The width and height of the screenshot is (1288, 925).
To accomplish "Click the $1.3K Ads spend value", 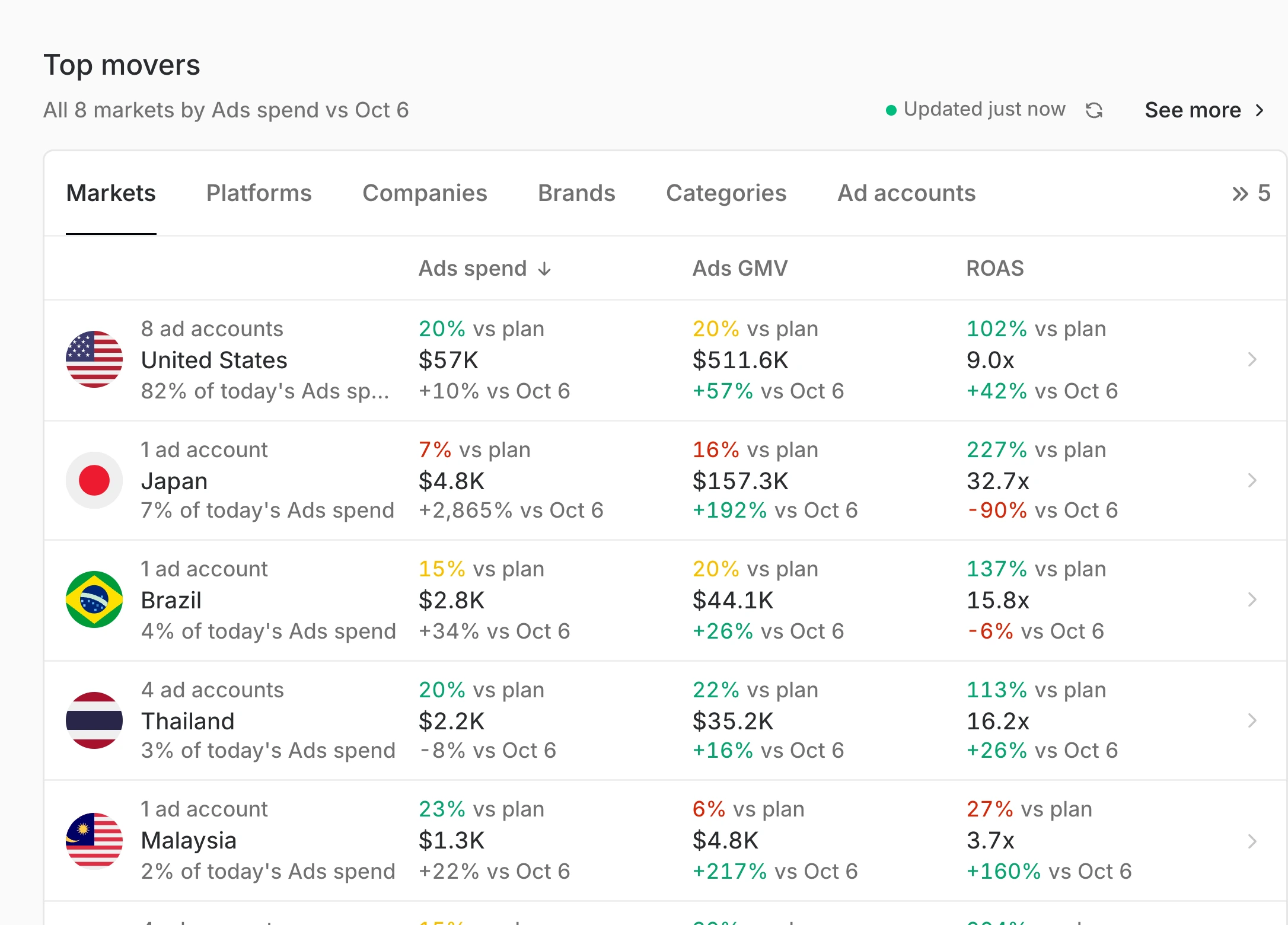I will [451, 840].
